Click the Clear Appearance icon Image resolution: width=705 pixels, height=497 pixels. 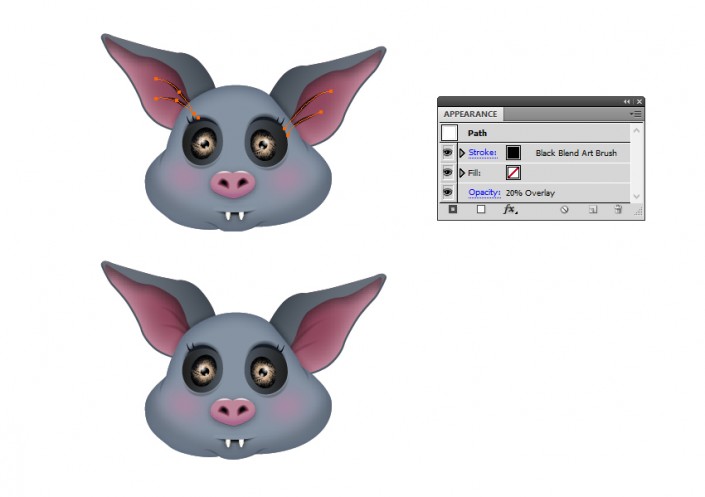coord(564,210)
